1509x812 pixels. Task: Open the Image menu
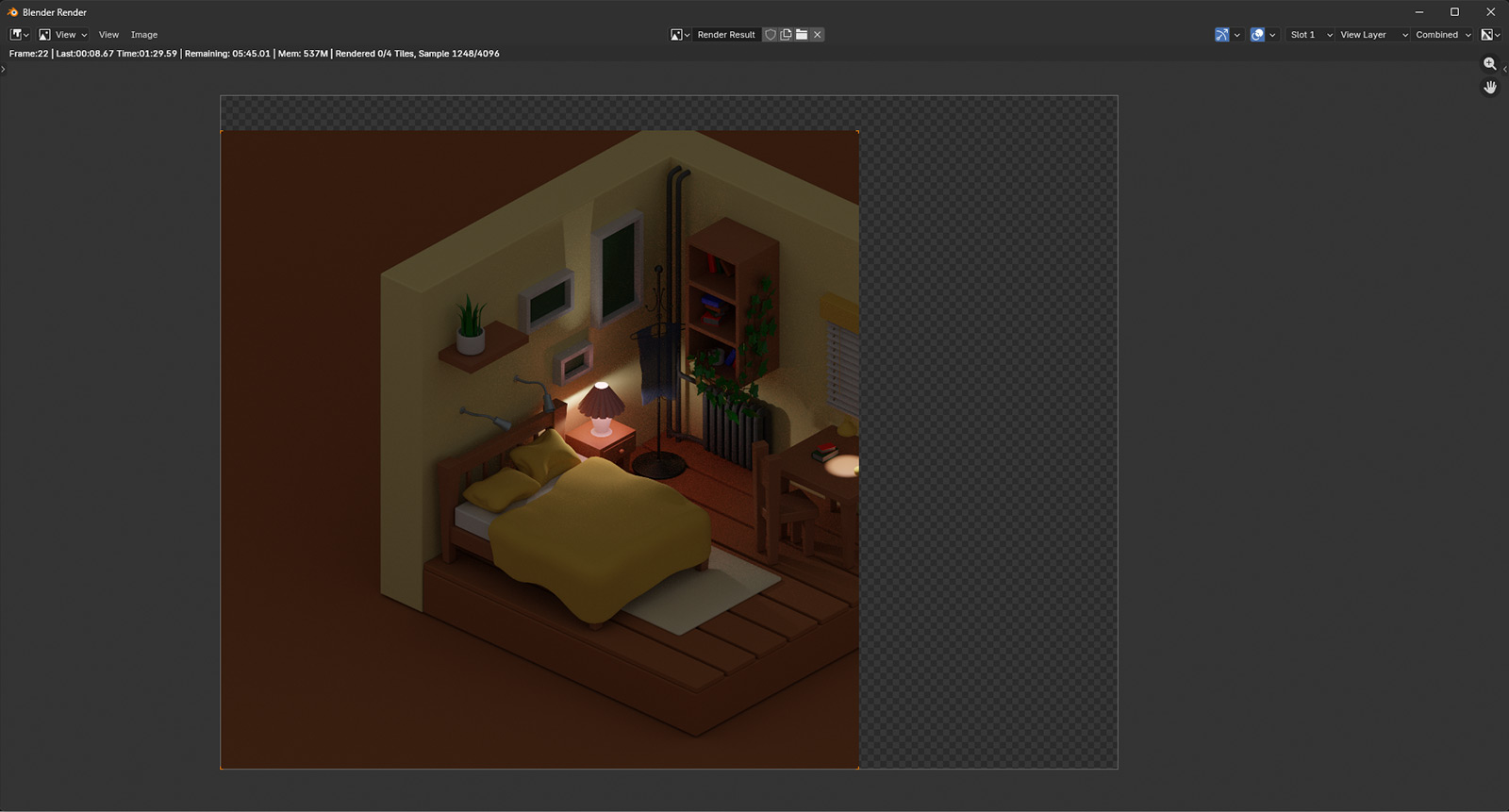144,35
